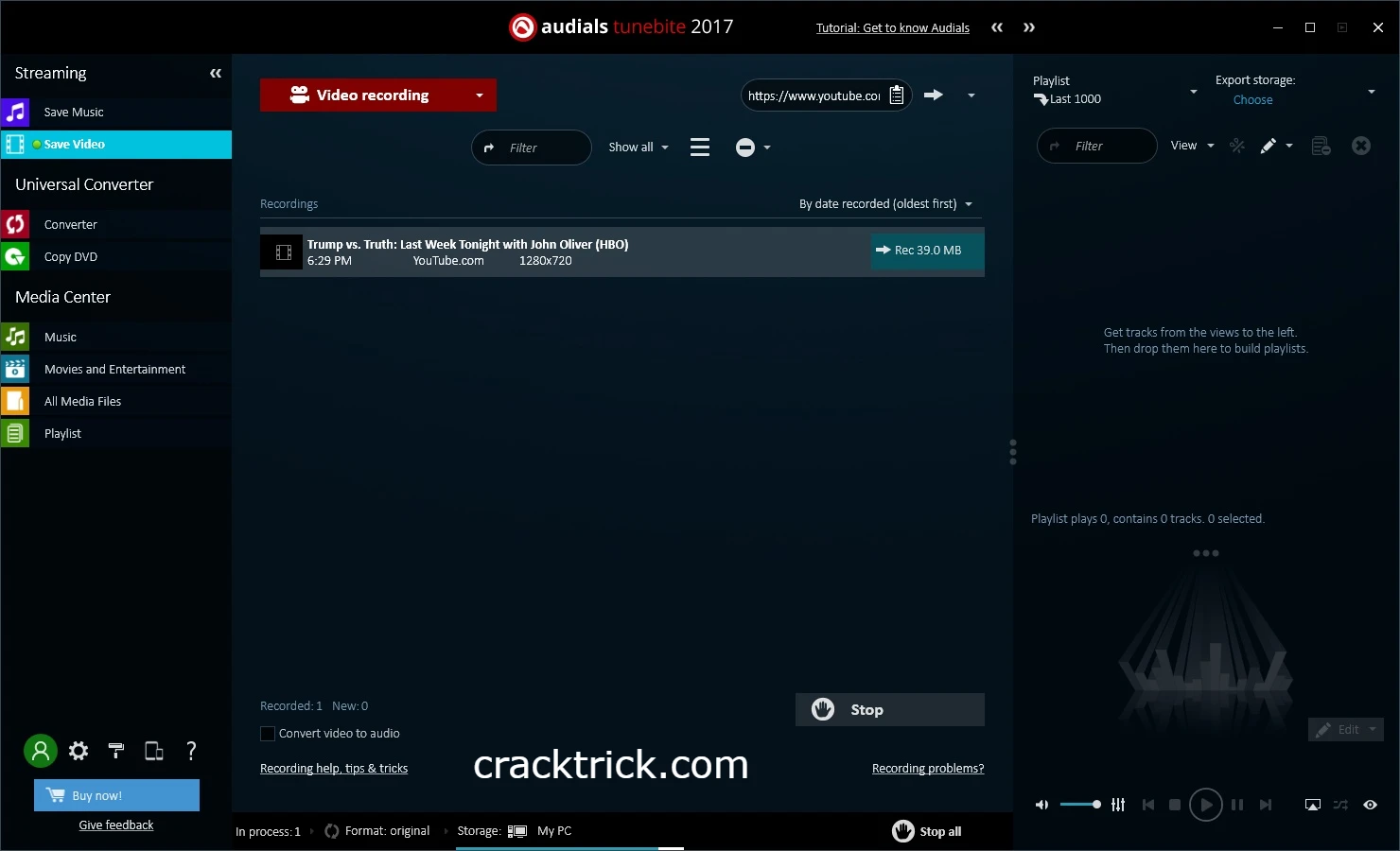The width and height of the screenshot is (1400, 851).
Task: Click the round minus remove icon
Action: pos(745,148)
